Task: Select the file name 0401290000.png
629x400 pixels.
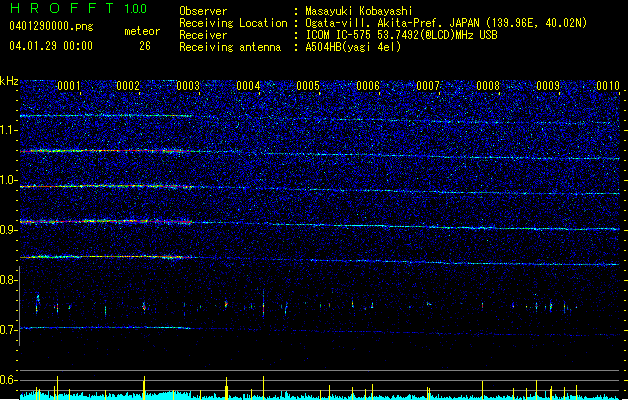Action: 51,26
